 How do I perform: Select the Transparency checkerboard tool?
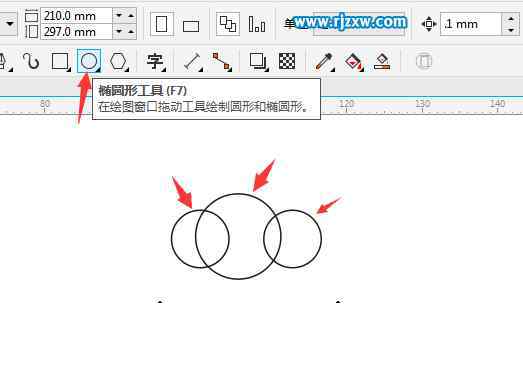pyautogui.click(x=287, y=61)
